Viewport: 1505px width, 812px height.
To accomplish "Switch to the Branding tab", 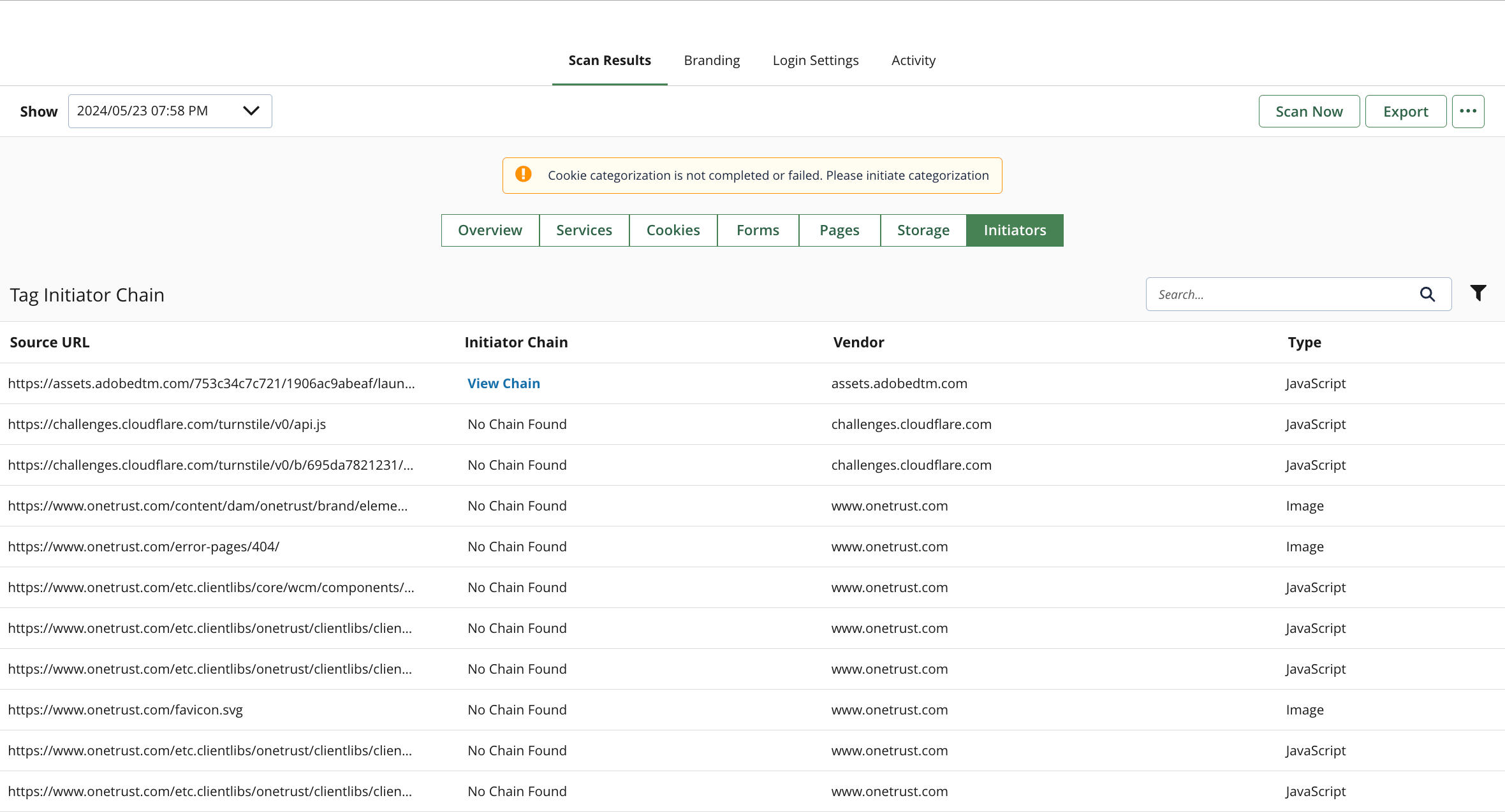I will pyautogui.click(x=712, y=60).
